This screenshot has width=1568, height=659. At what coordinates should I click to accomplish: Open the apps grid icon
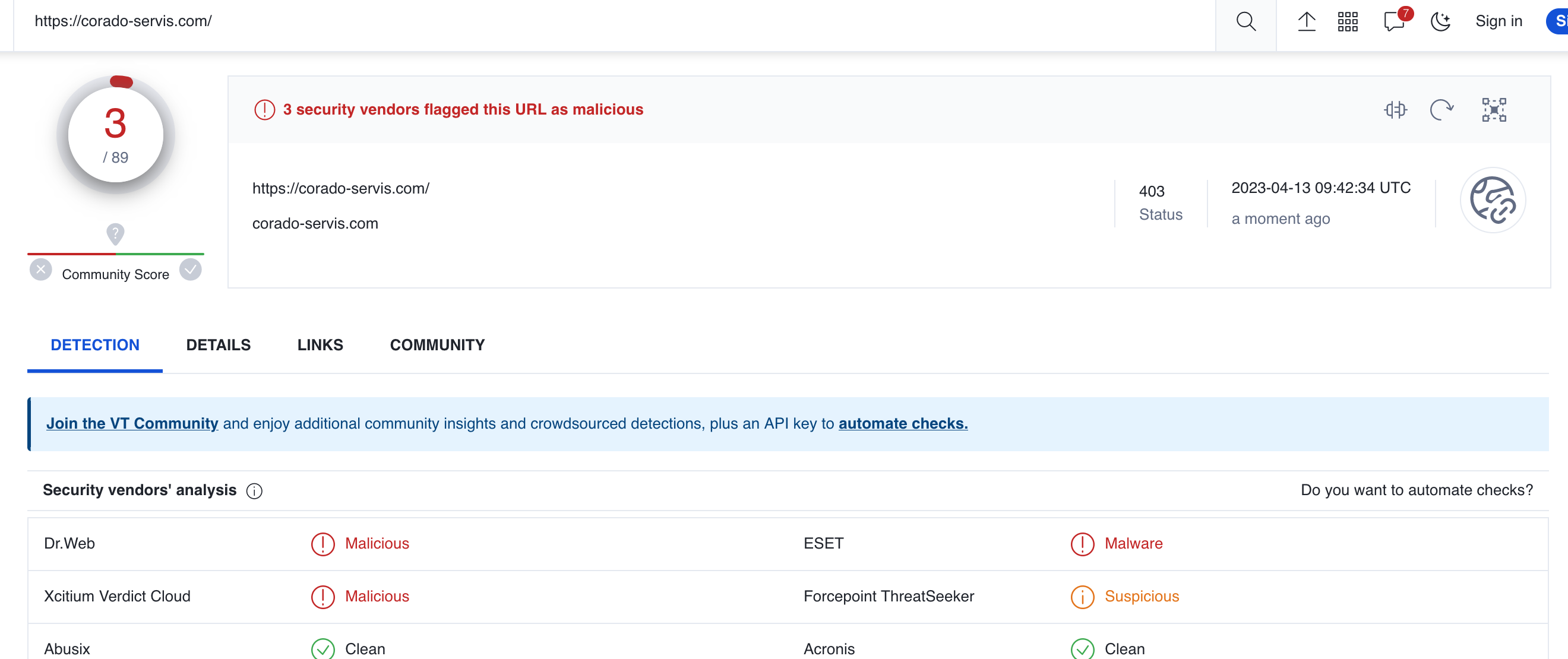click(1348, 22)
